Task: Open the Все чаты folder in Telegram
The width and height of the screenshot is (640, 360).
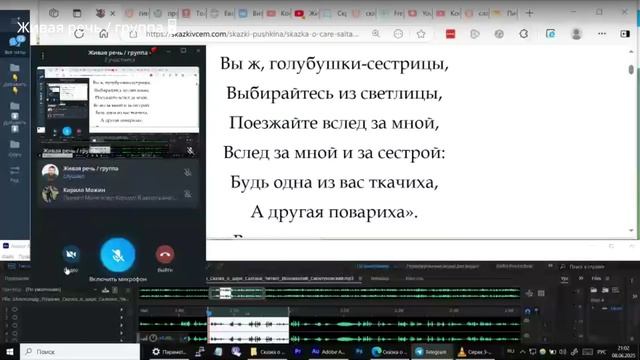Action: pos(15,44)
